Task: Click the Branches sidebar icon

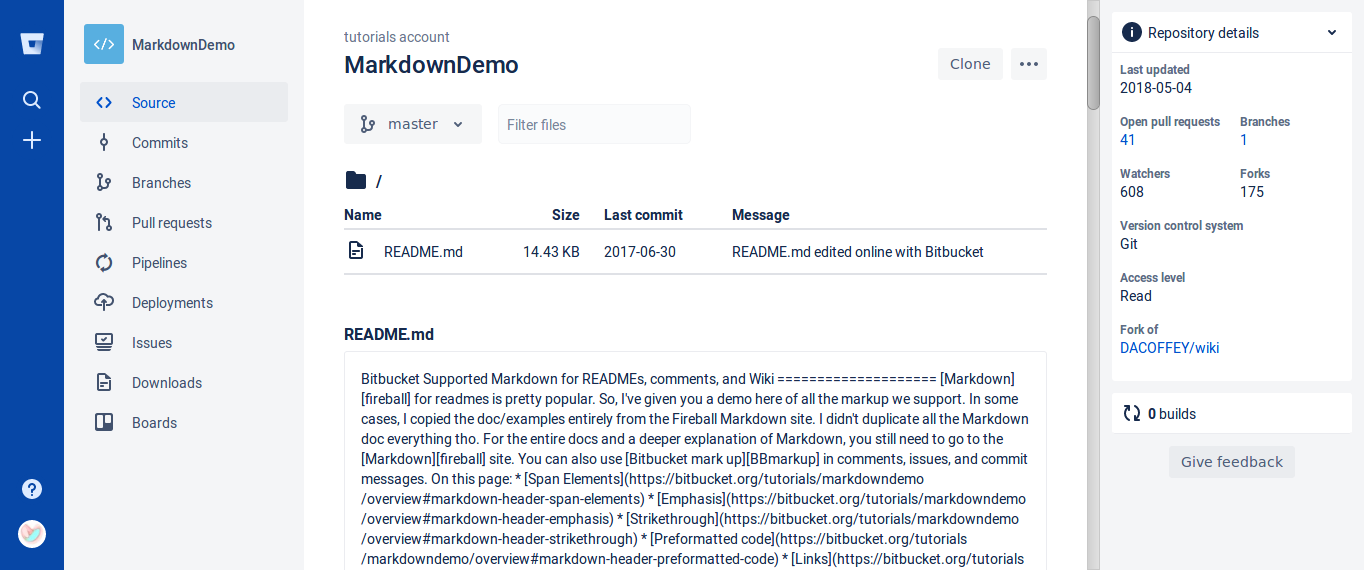Action: (104, 183)
